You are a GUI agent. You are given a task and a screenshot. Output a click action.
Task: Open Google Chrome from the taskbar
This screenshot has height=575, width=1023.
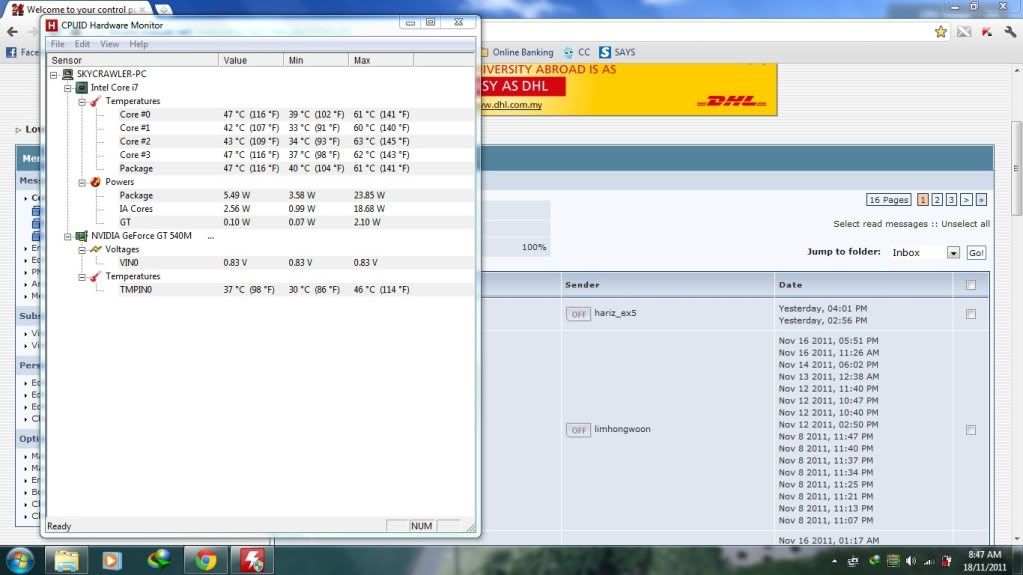[x=206, y=559]
